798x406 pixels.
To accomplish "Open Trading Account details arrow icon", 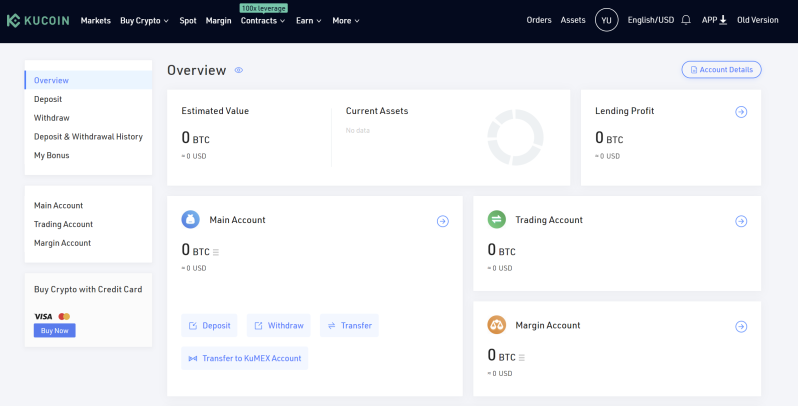I will 741,221.
